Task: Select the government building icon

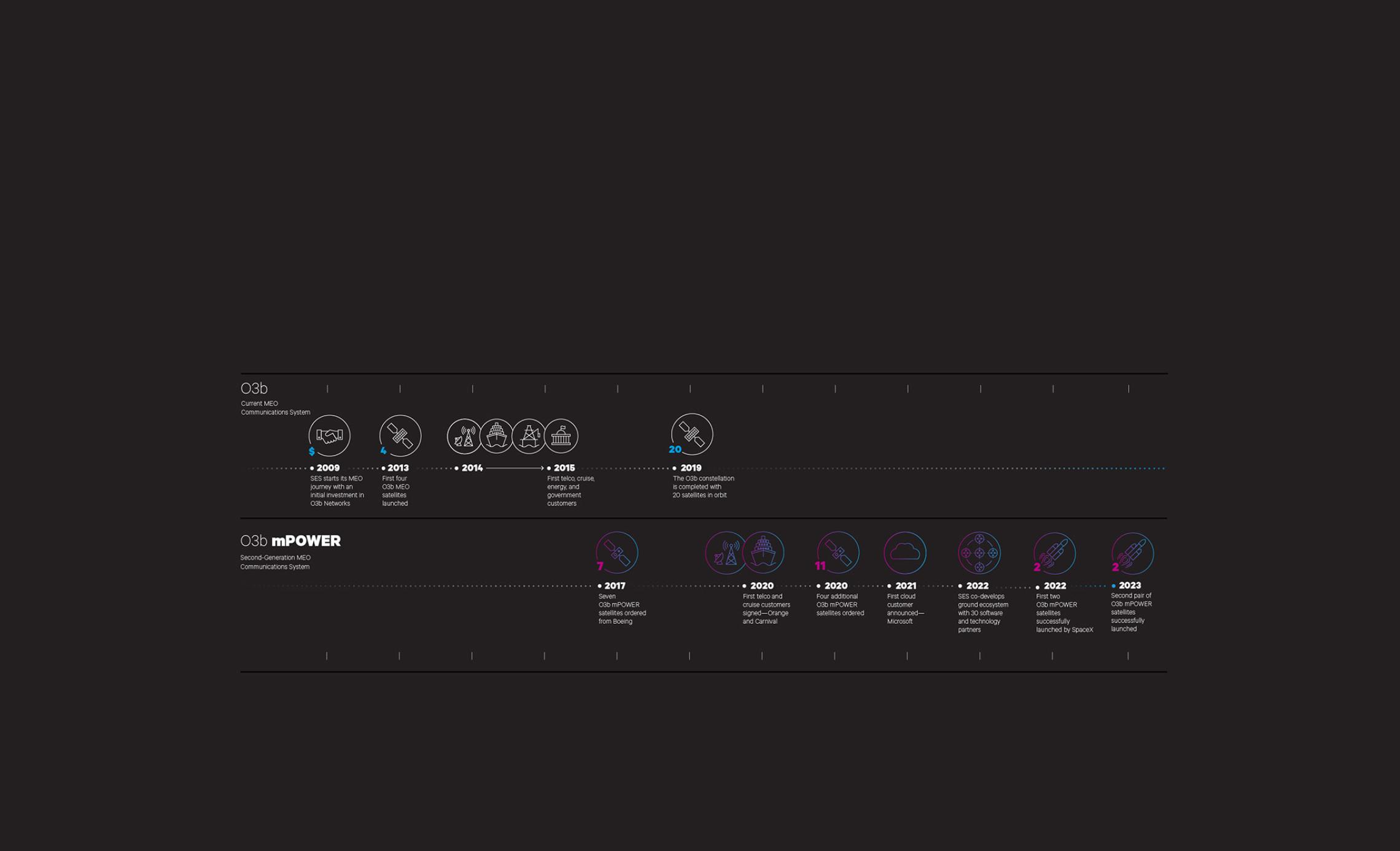Action: [x=561, y=437]
